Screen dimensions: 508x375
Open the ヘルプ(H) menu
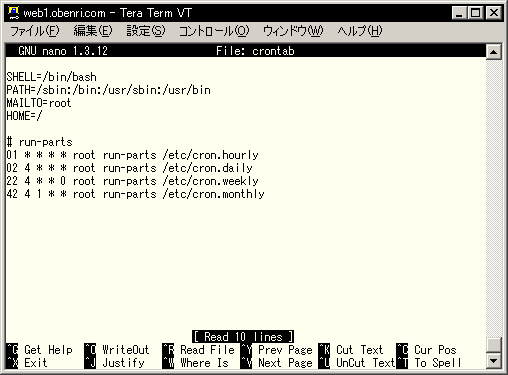click(360, 31)
